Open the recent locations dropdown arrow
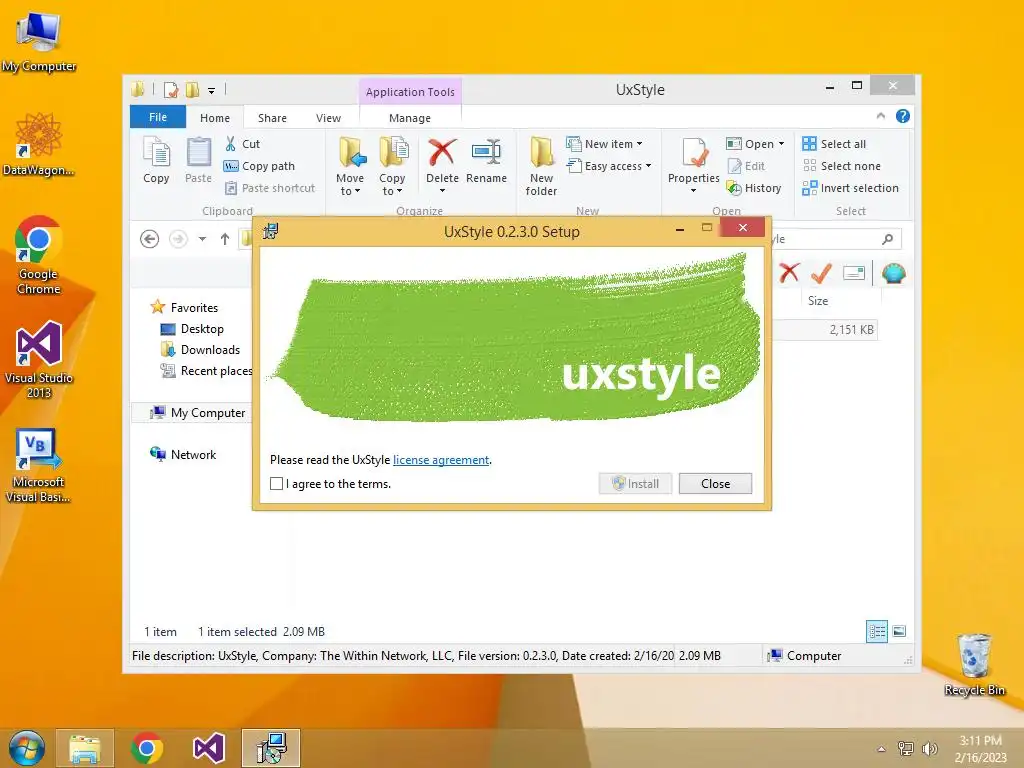The image size is (1024, 768). (202, 239)
